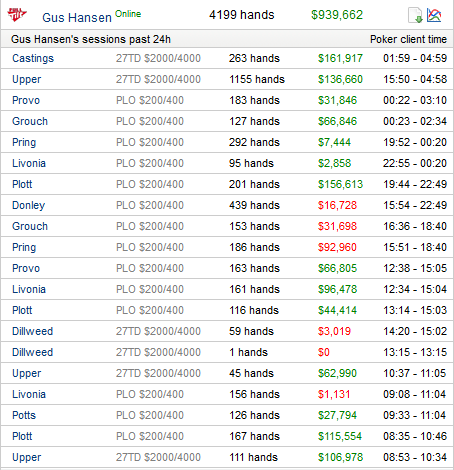The height and width of the screenshot is (470, 454).
Task: Click 27TD $2000/4000 in the Castings row
Action: tap(158, 58)
